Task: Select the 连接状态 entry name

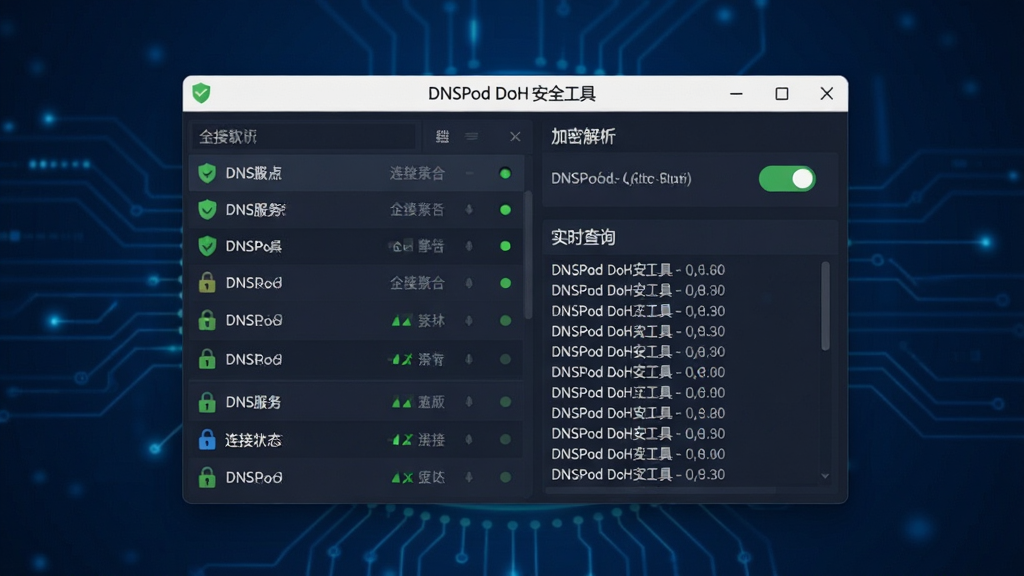Action: pos(253,440)
